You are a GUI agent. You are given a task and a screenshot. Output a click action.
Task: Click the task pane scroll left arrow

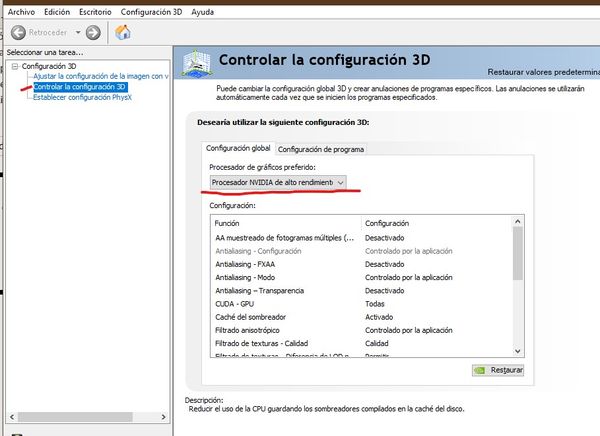12,417
